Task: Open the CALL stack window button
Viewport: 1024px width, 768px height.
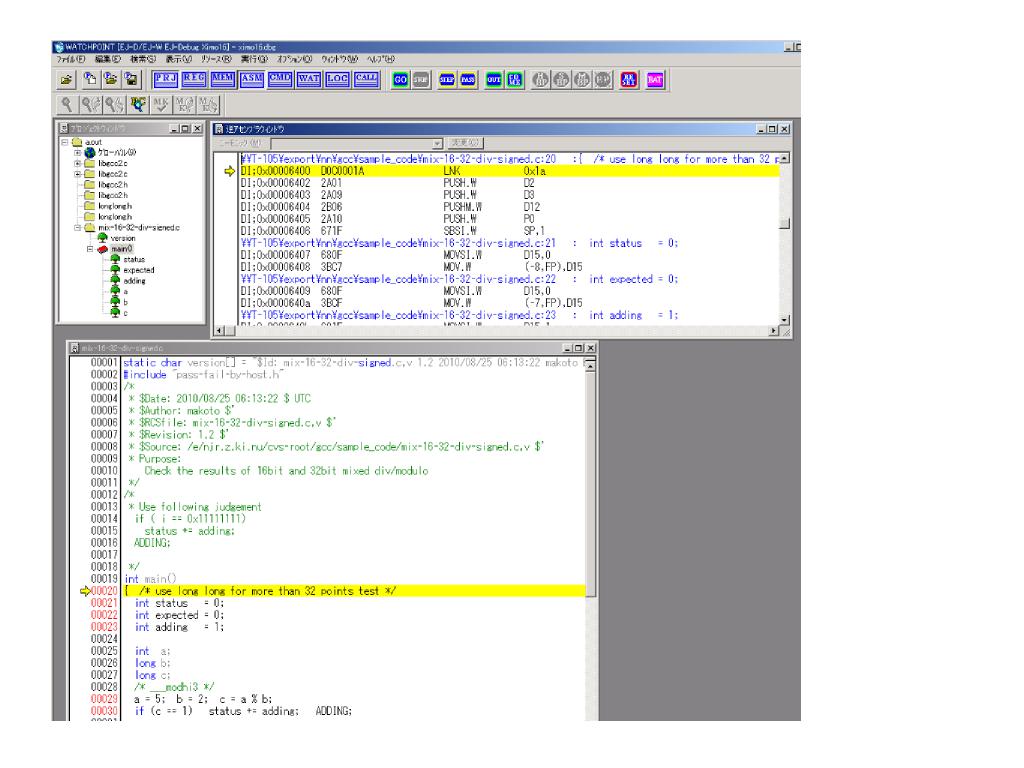Action: pyautogui.click(x=366, y=79)
